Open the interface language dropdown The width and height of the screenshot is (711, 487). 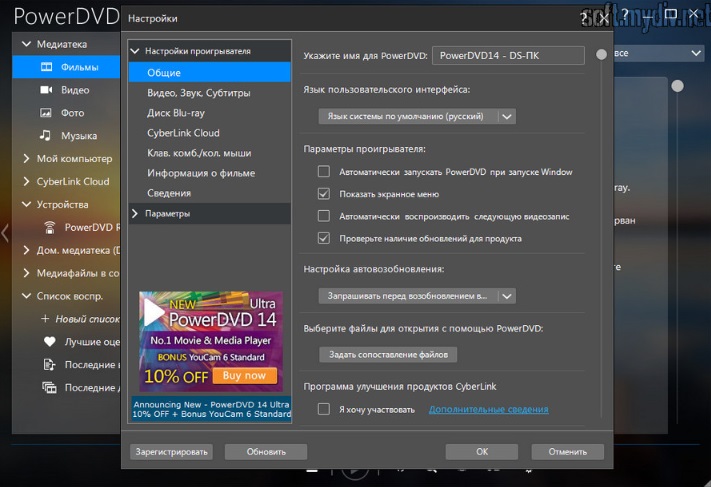(x=417, y=116)
